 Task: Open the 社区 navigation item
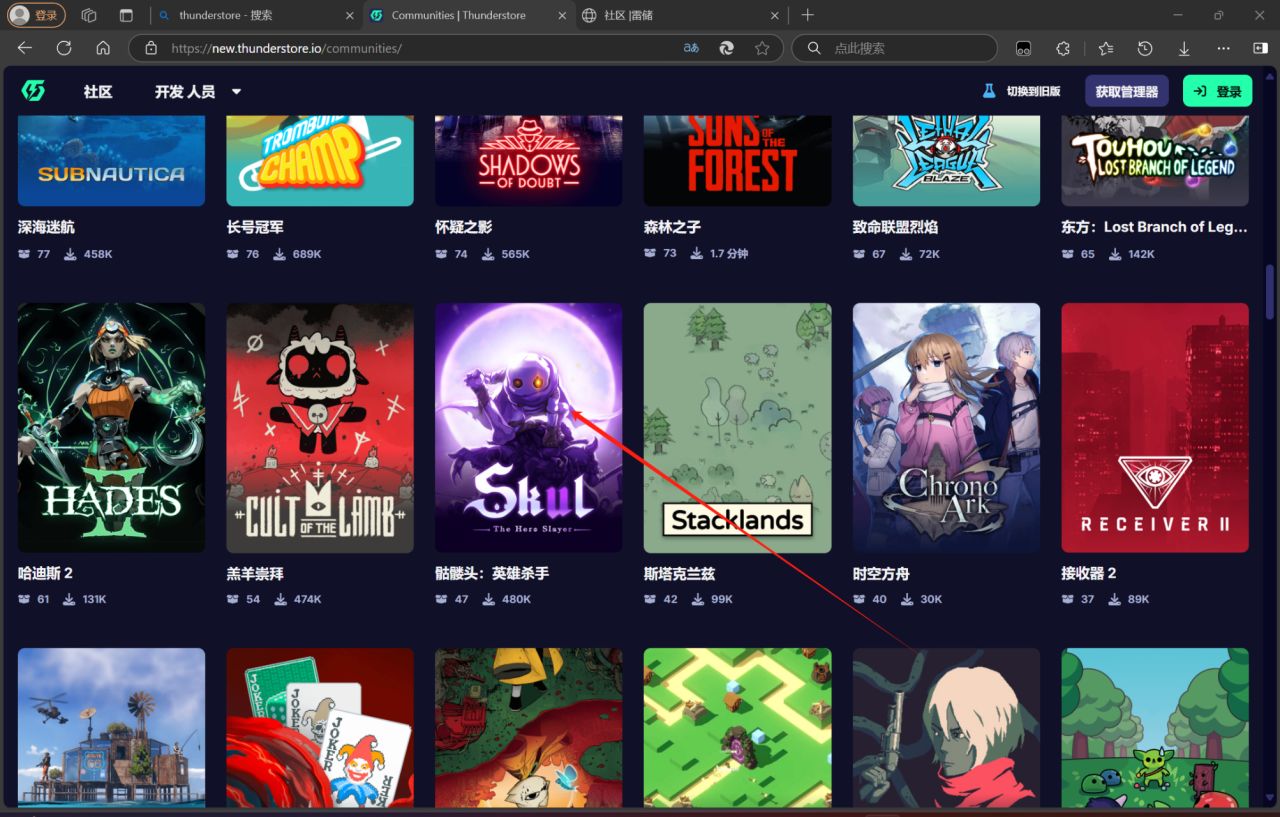[x=98, y=91]
